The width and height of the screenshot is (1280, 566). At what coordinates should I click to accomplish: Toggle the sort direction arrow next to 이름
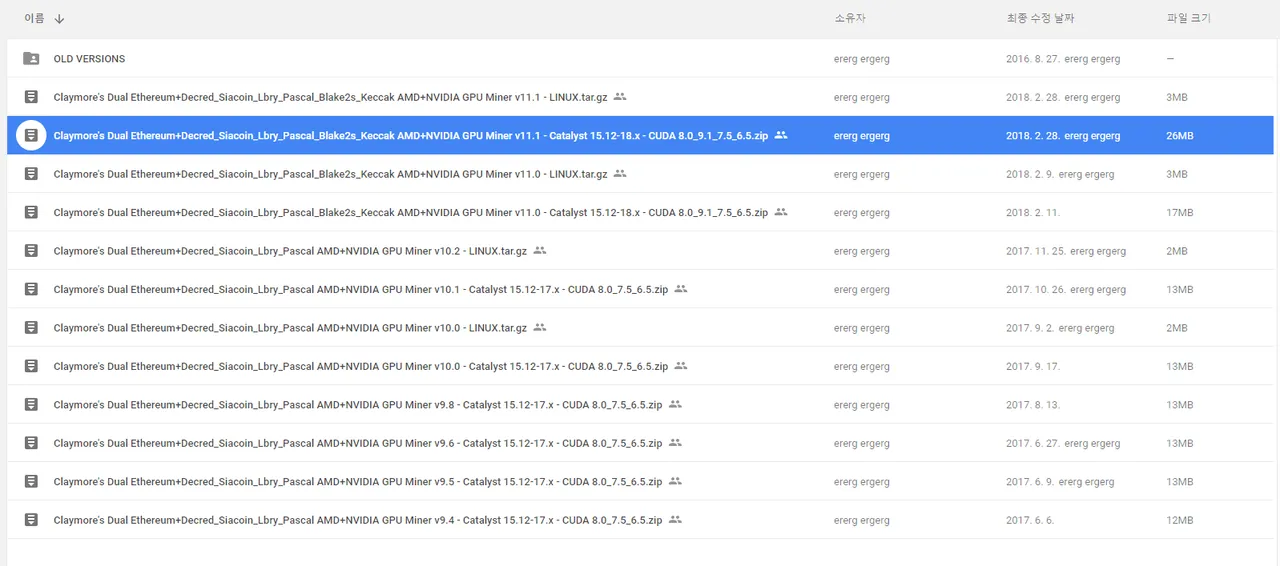click(x=59, y=19)
